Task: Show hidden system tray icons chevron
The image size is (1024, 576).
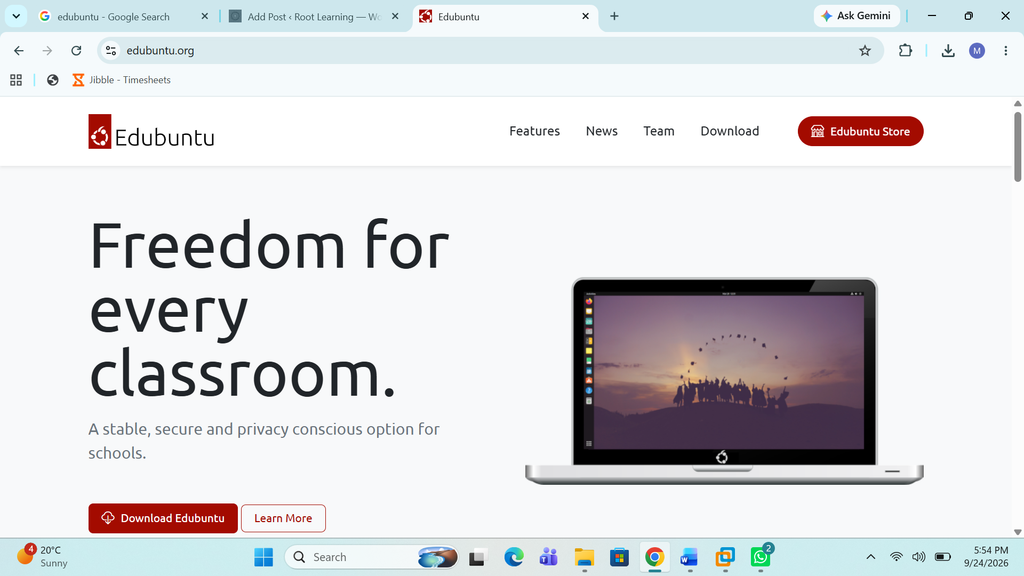Action: tap(871, 557)
